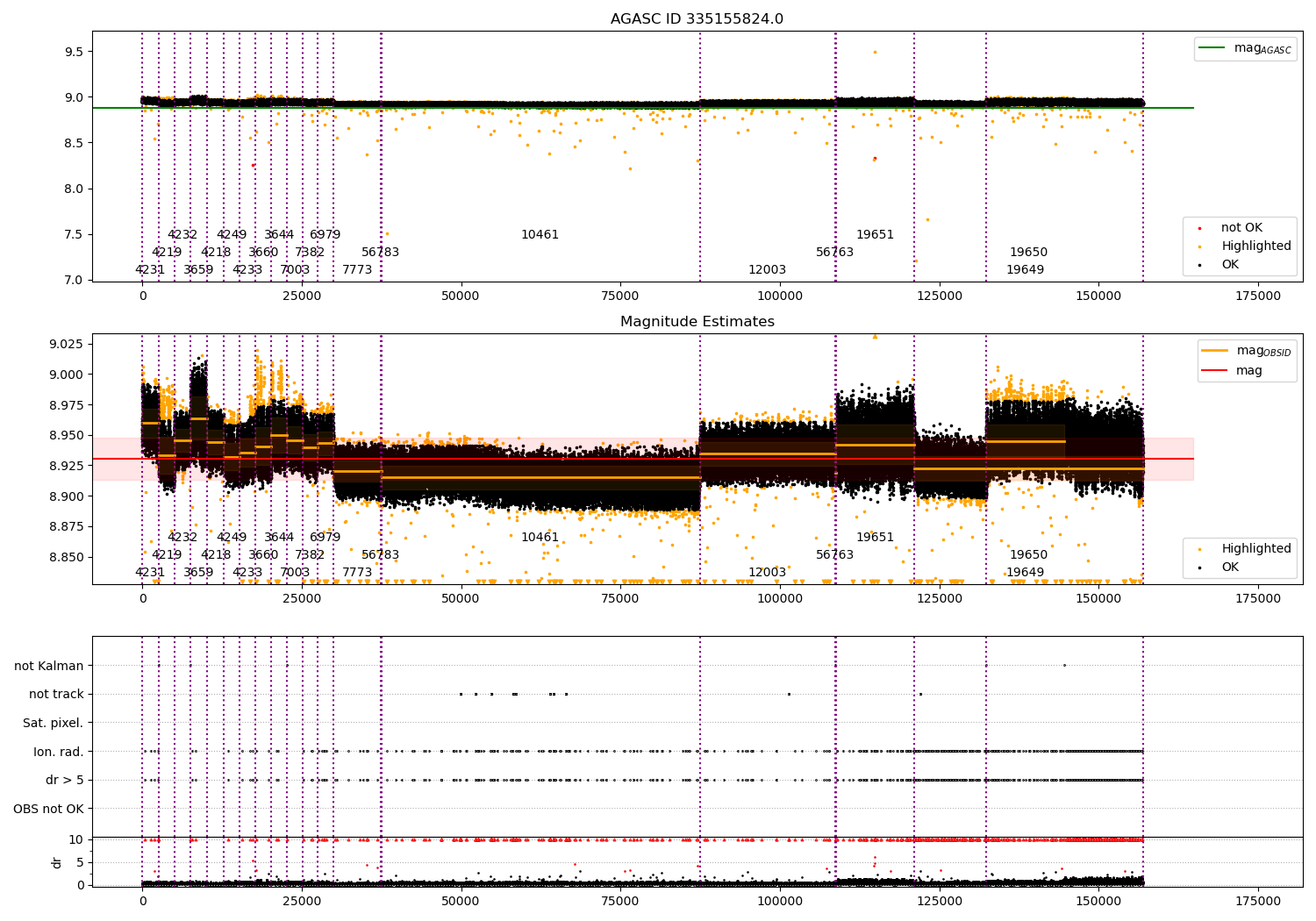Click obsid label 56763 in Magnitude Estimates plot

tap(834, 555)
